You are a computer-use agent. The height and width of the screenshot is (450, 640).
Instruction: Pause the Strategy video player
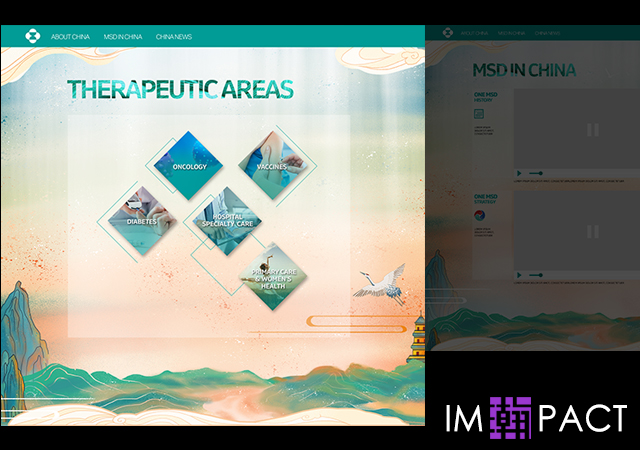point(593,232)
